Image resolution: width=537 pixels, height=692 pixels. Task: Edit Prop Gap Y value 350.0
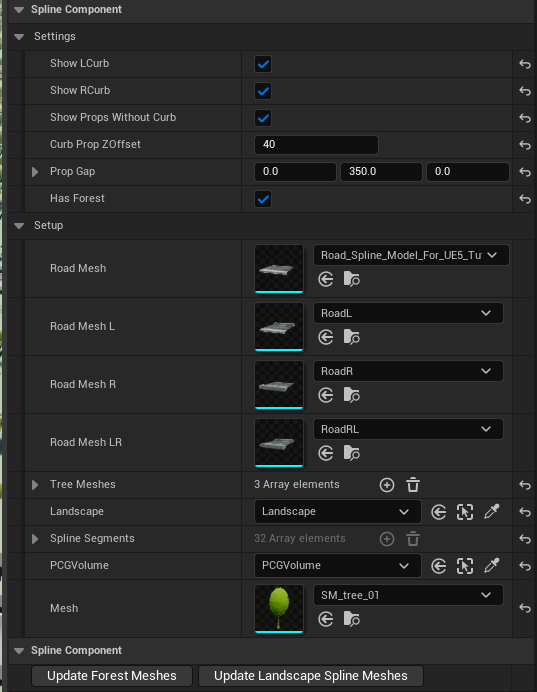tap(381, 172)
